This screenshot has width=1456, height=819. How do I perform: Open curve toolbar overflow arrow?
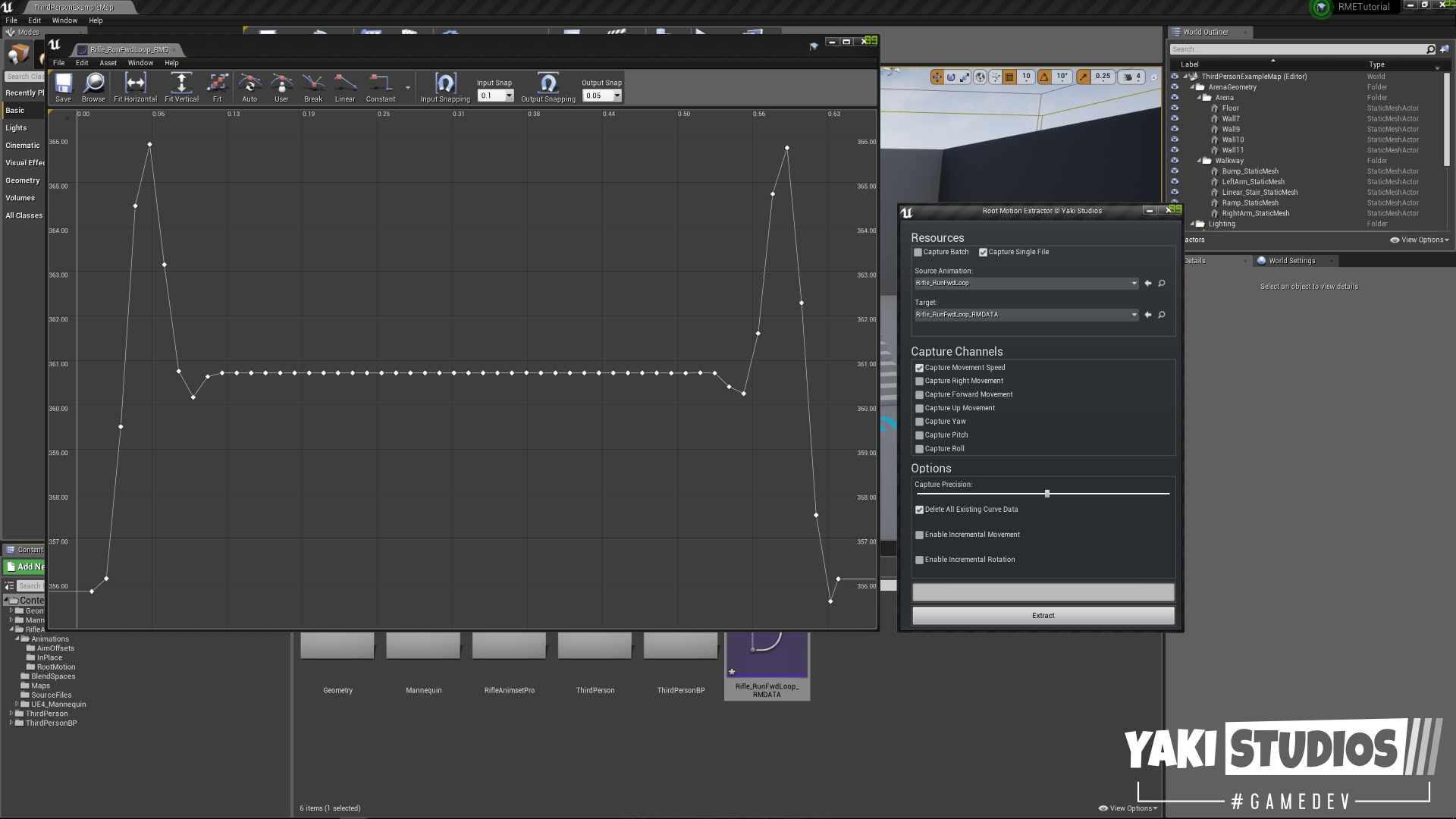click(x=408, y=88)
